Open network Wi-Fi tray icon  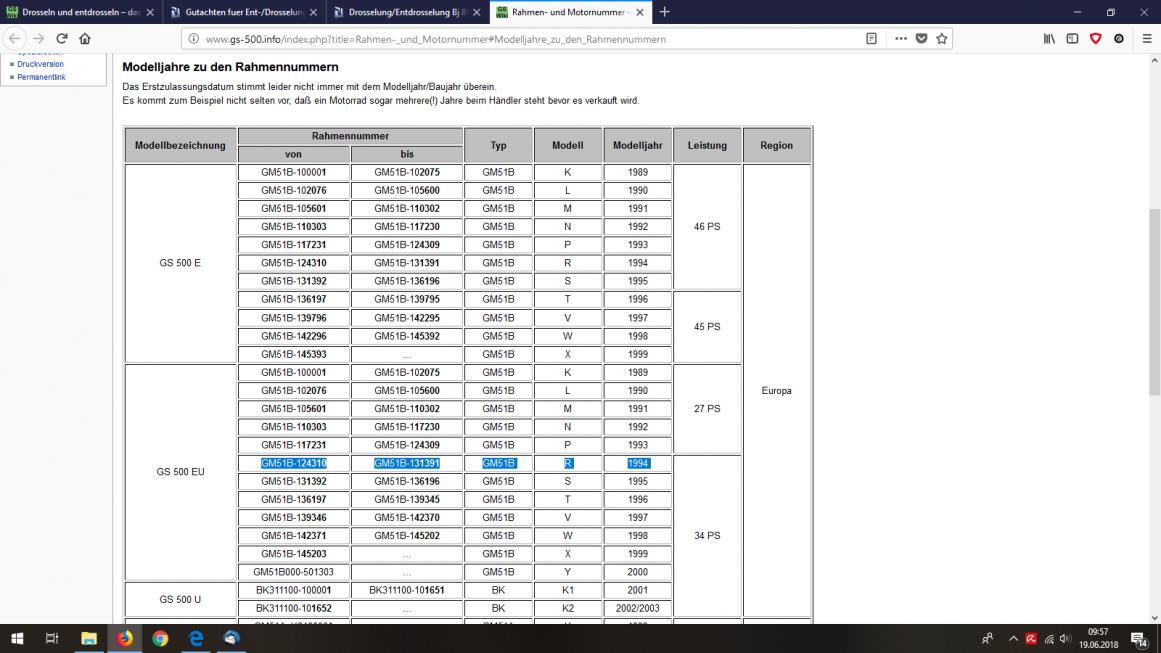pos(1048,638)
